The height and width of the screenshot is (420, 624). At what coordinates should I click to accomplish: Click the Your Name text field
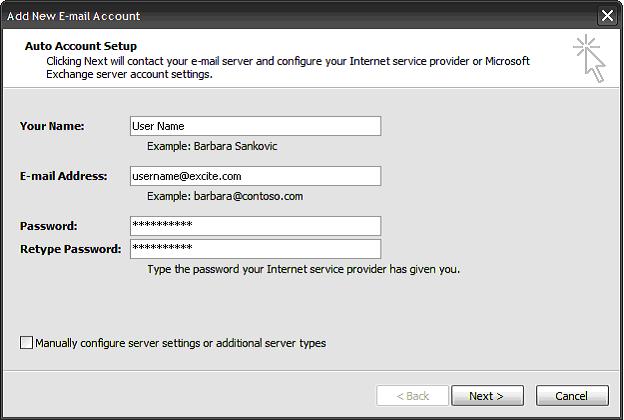pos(255,126)
